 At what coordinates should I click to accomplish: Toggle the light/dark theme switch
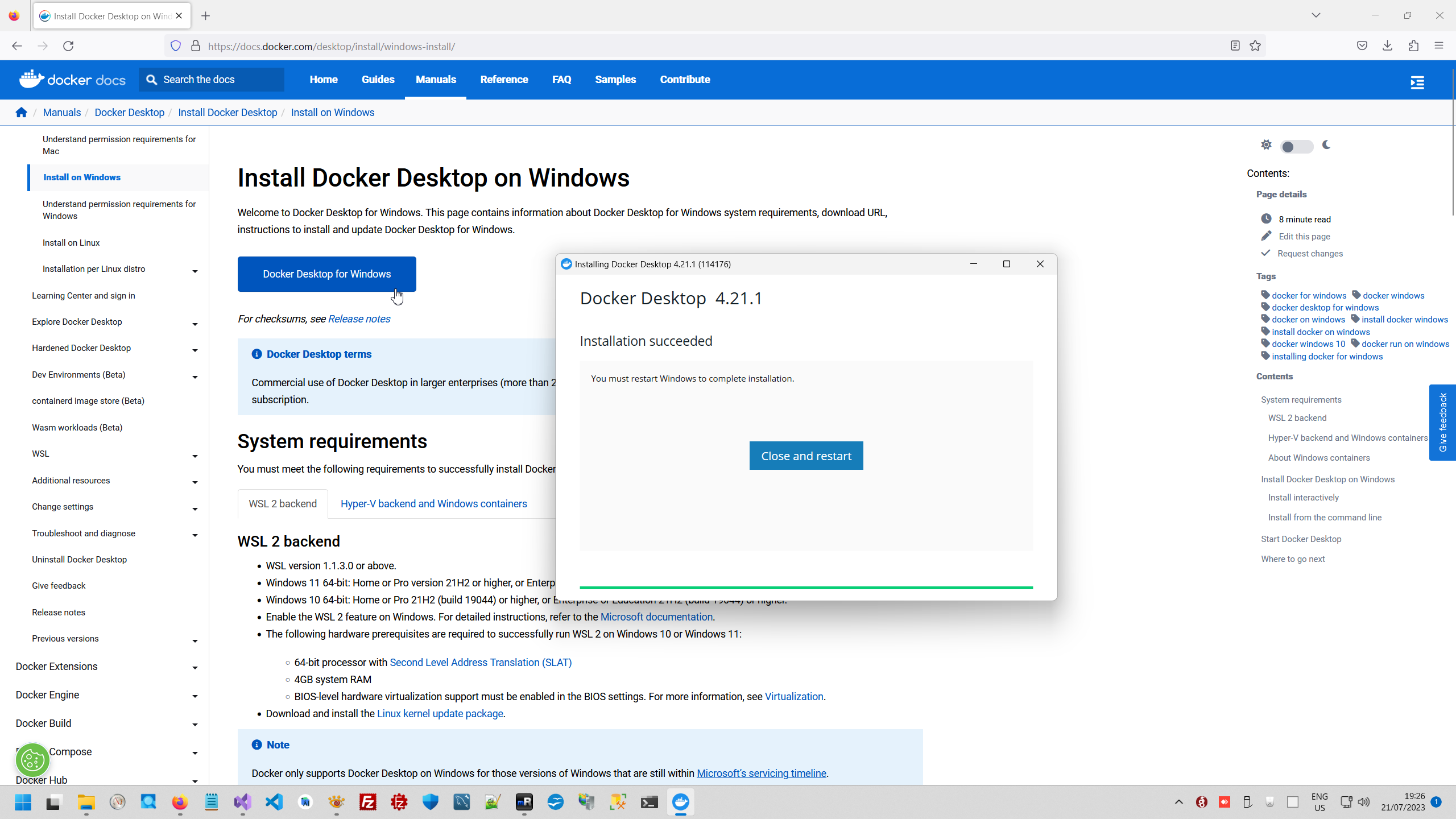[1296, 147]
